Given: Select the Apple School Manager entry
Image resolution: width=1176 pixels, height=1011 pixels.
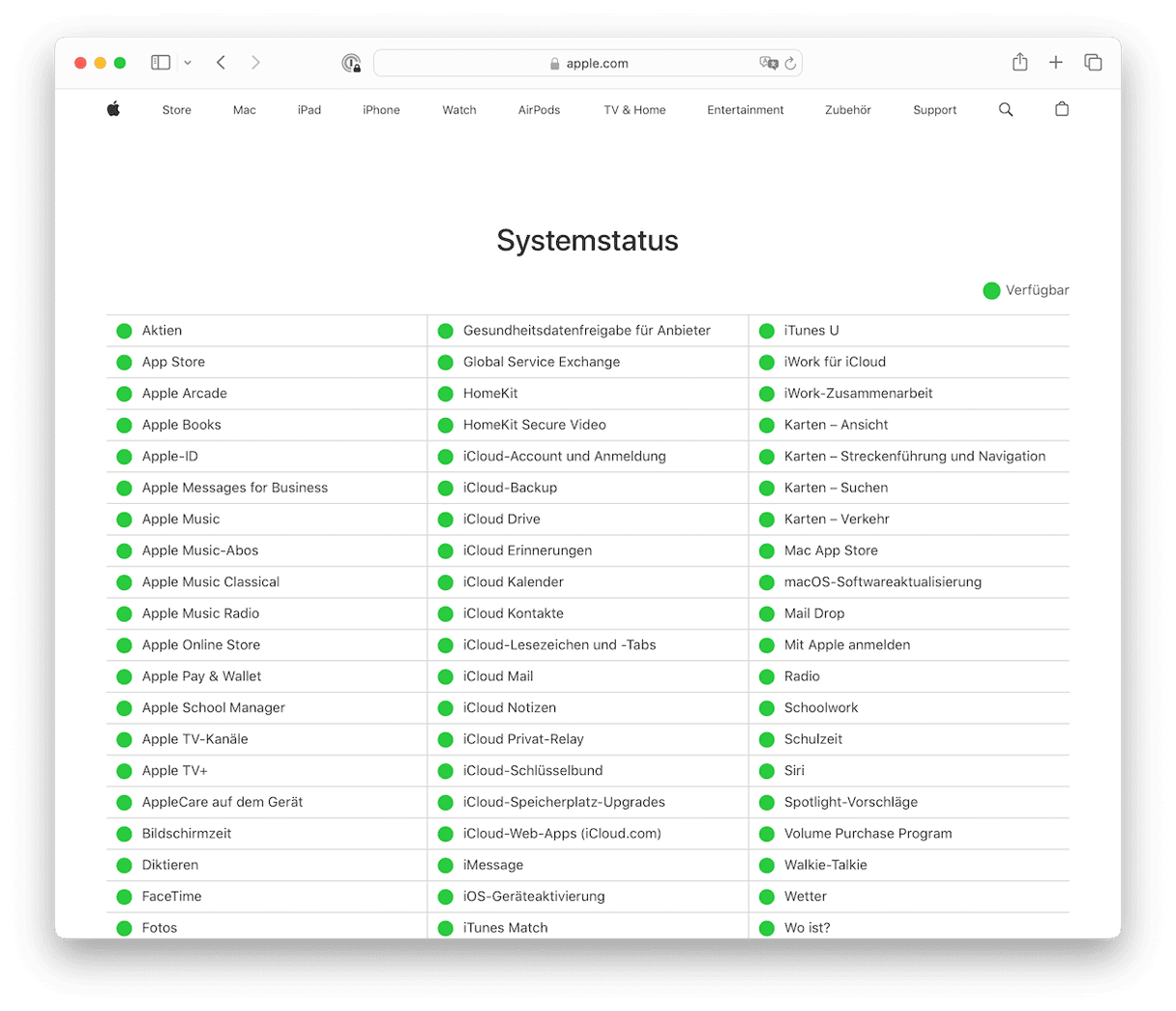Looking at the screenshot, I should pos(266,708).
